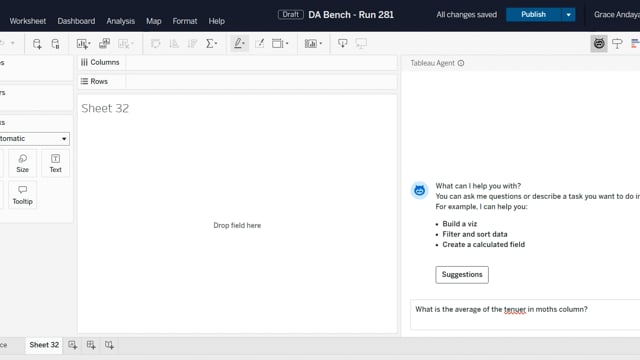Open the Help menu
640x360 pixels.
pyautogui.click(x=216, y=21)
